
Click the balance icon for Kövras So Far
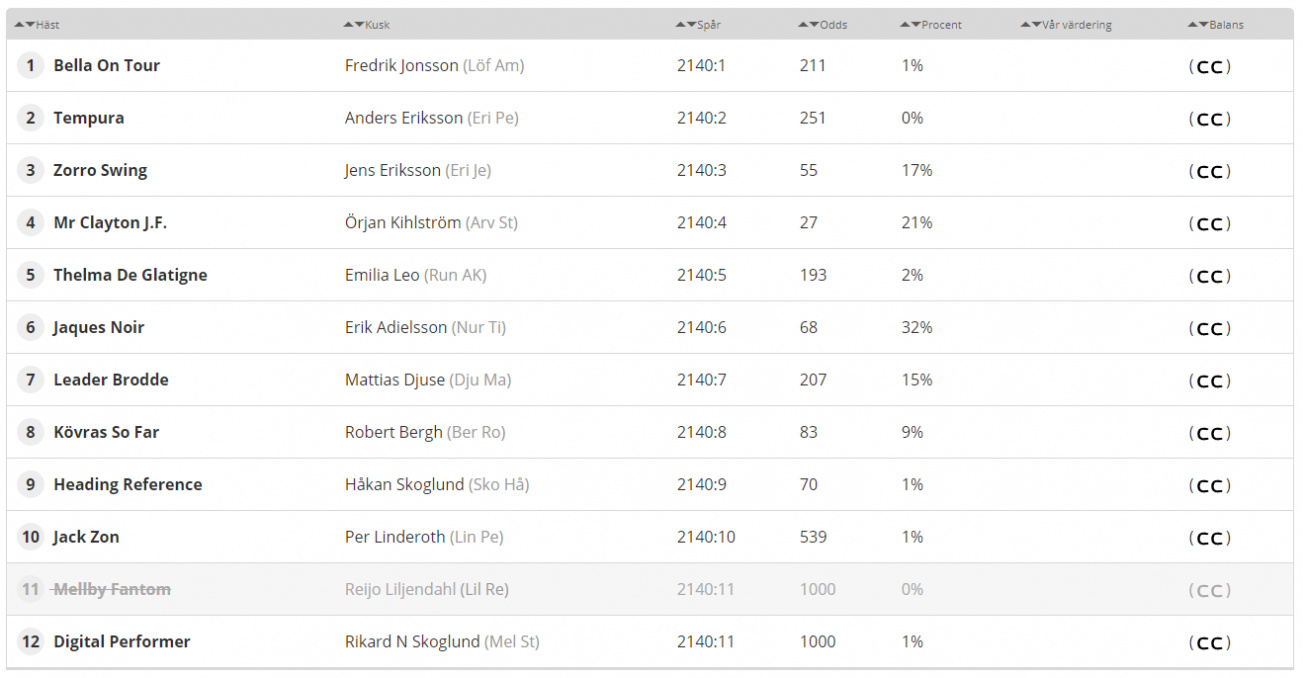(1210, 434)
